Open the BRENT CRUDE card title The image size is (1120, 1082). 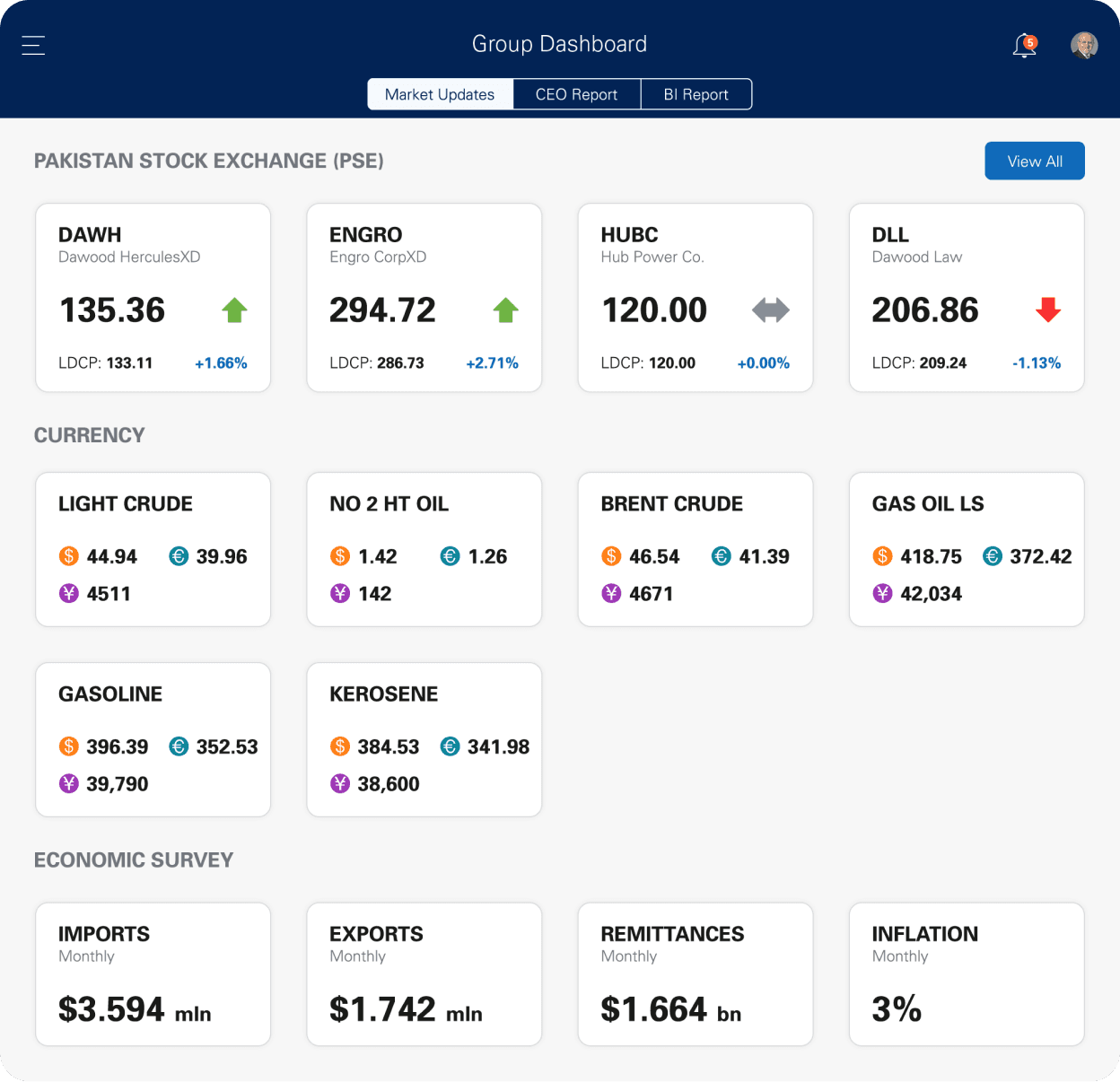pos(672,504)
